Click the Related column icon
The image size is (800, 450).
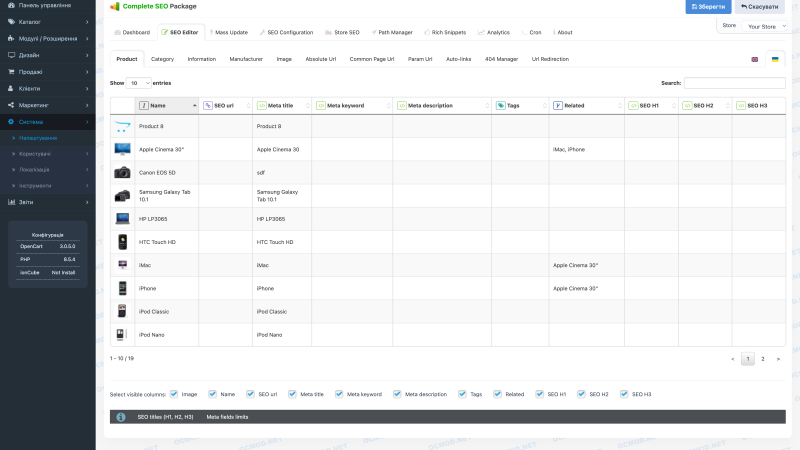pyautogui.click(x=558, y=106)
